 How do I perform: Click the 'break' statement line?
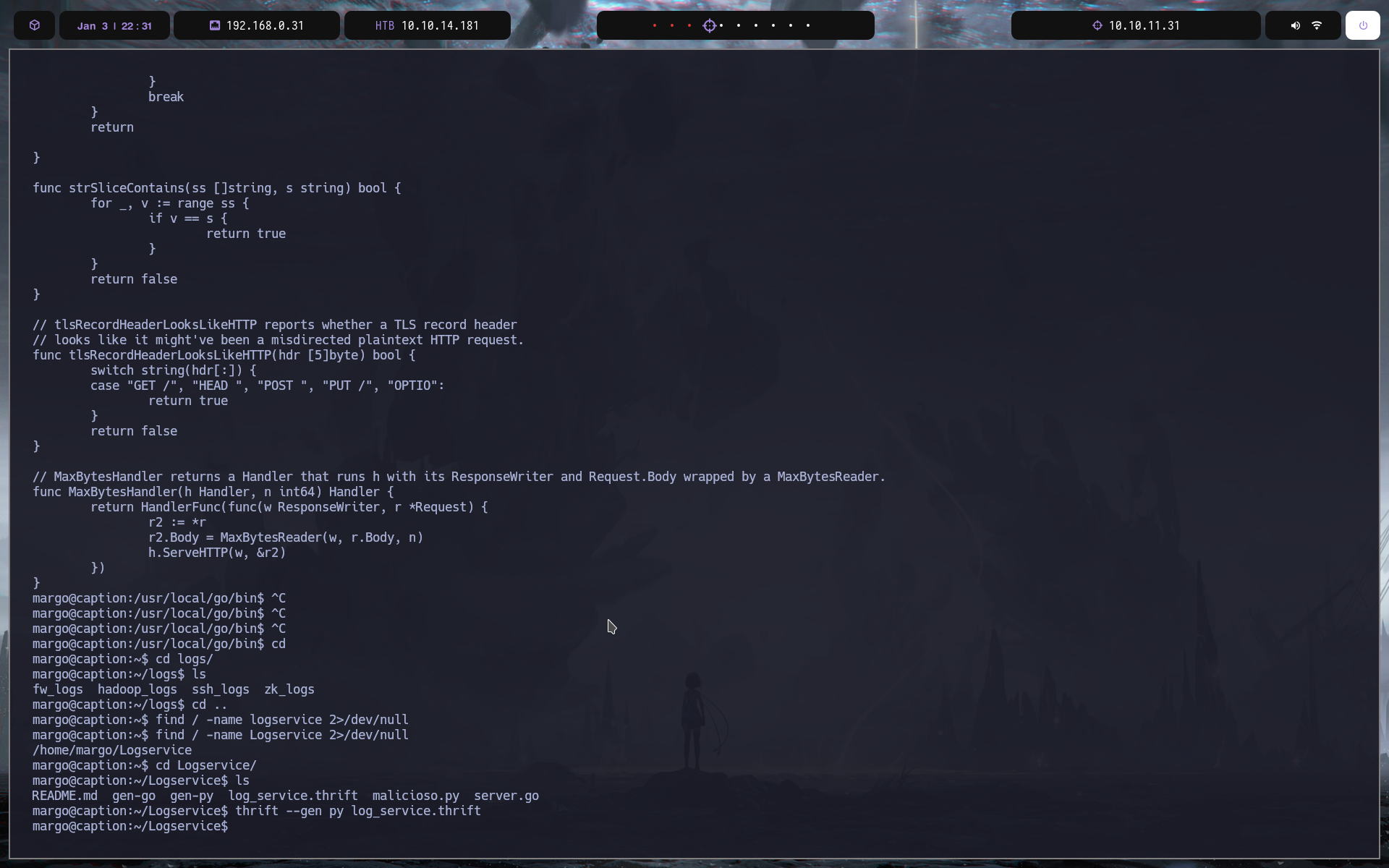166,97
